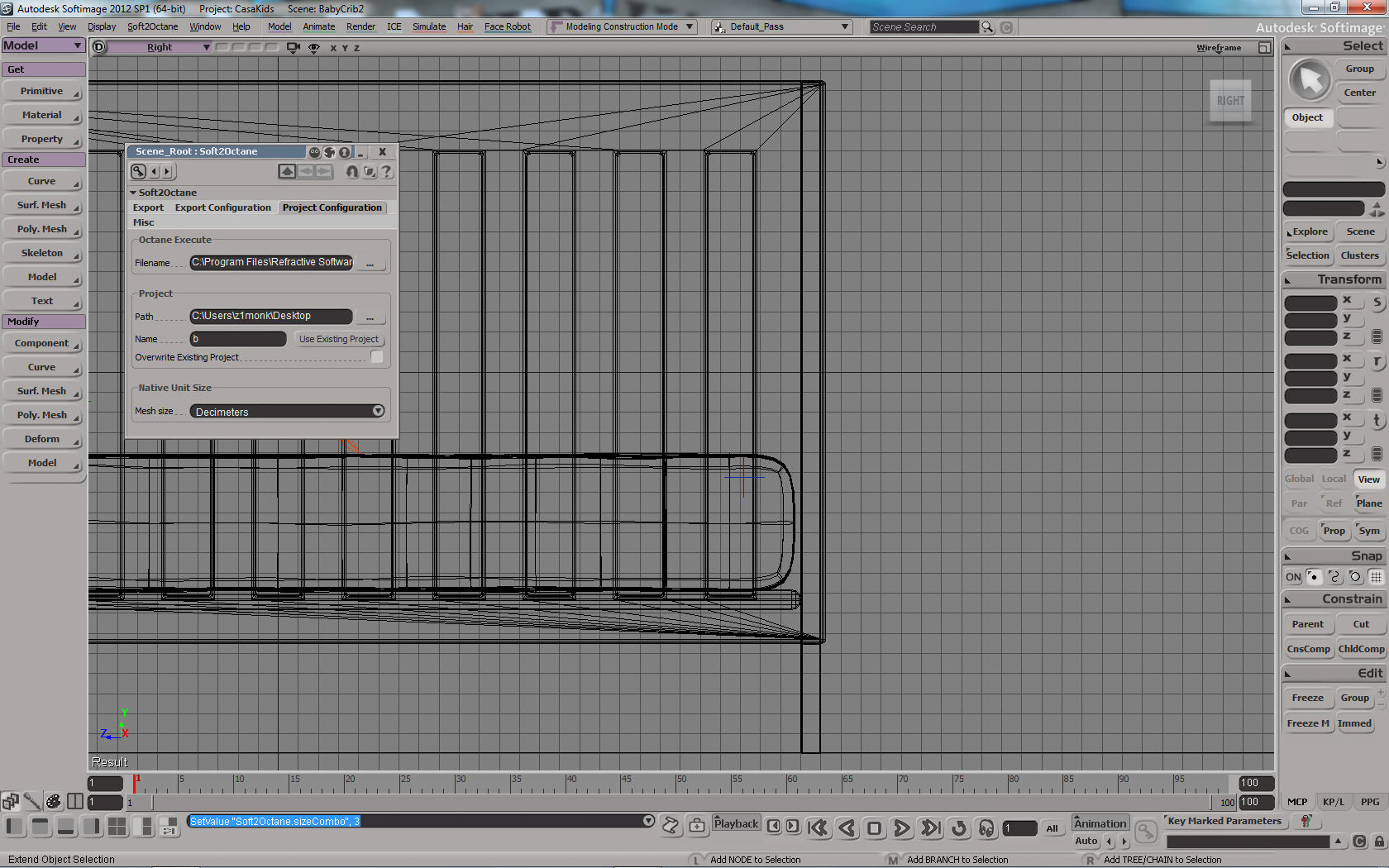Collapse the Soft2Octane section triangle
This screenshot has width=1389, height=868.
pos(133,193)
